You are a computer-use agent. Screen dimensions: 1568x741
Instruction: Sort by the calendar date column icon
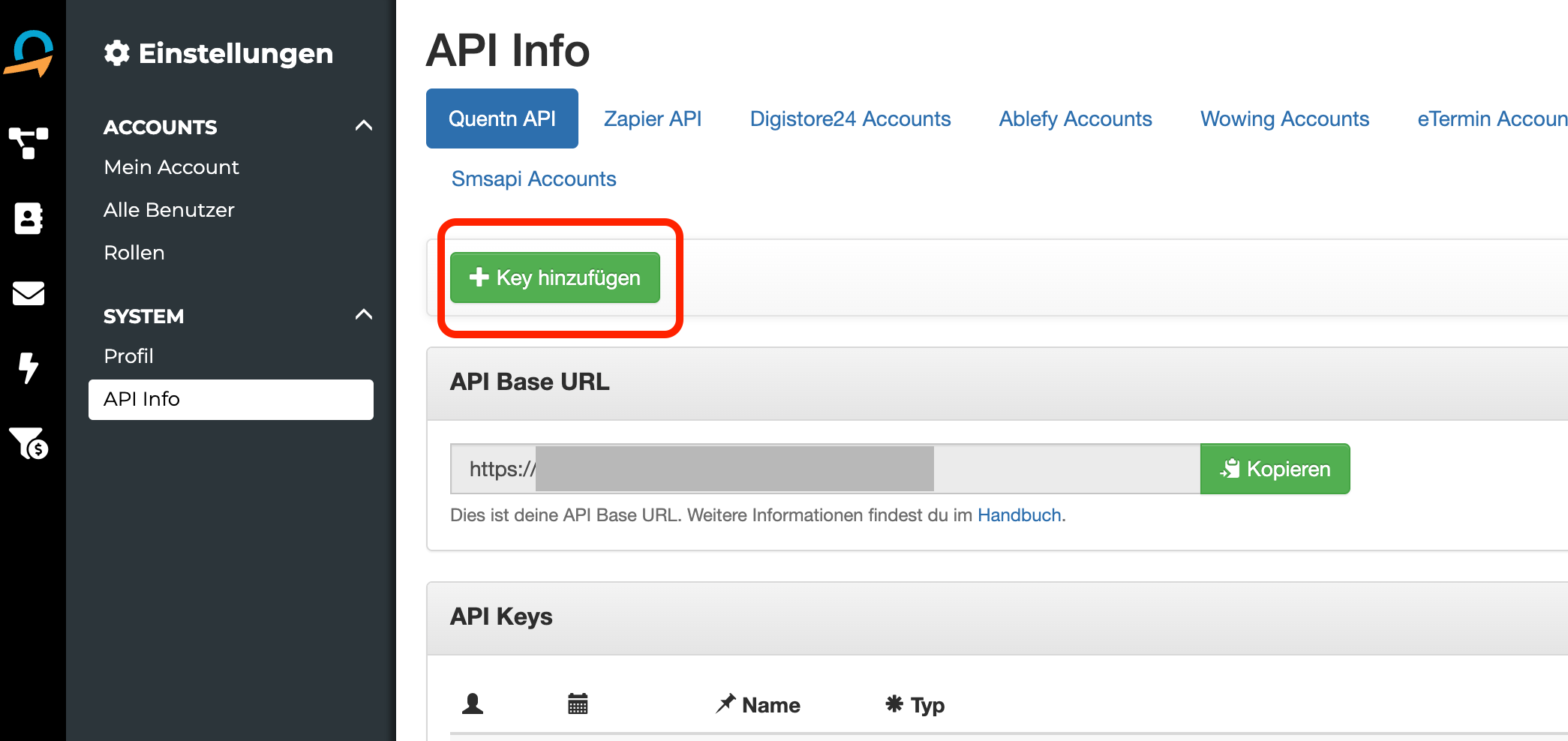[578, 703]
